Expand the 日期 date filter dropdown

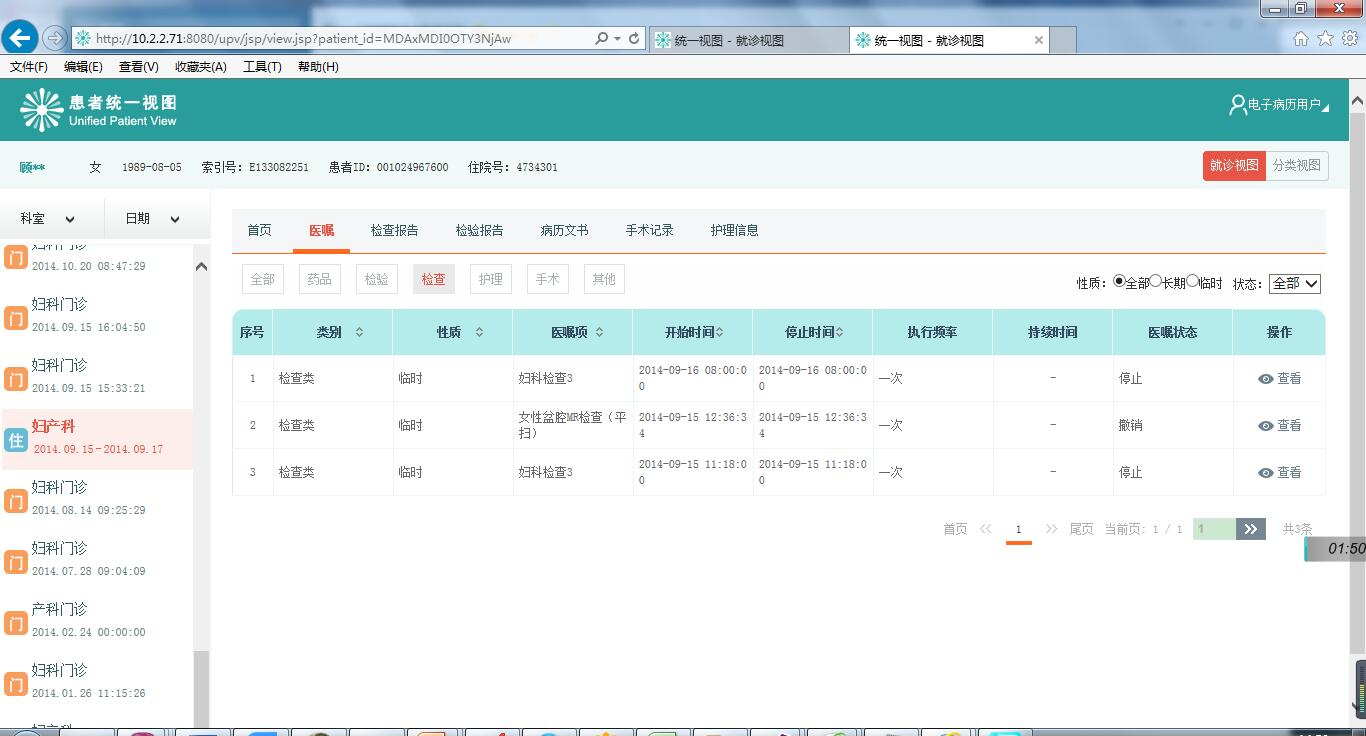[152, 219]
